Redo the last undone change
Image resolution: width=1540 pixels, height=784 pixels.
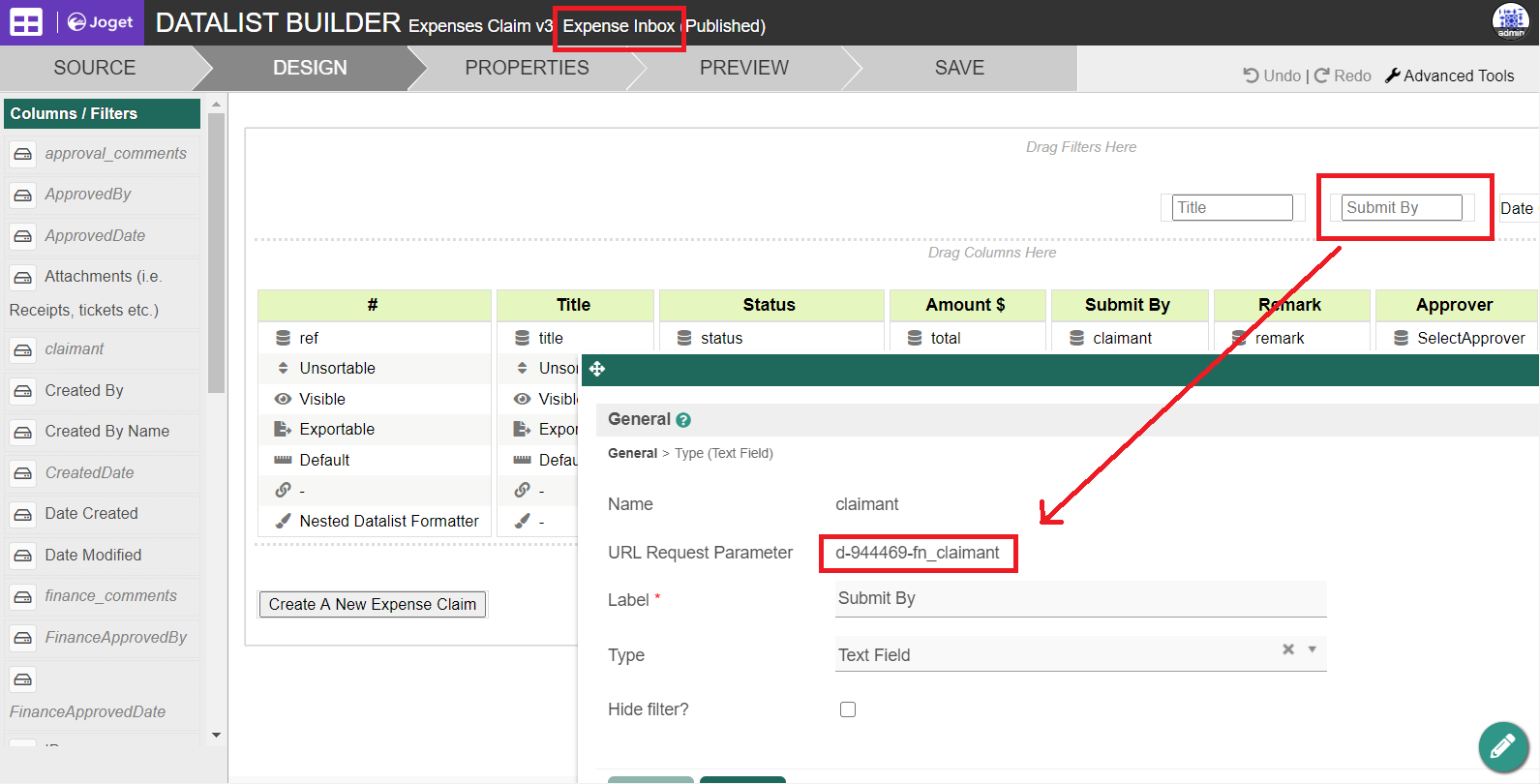pyautogui.click(x=1343, y=75)
